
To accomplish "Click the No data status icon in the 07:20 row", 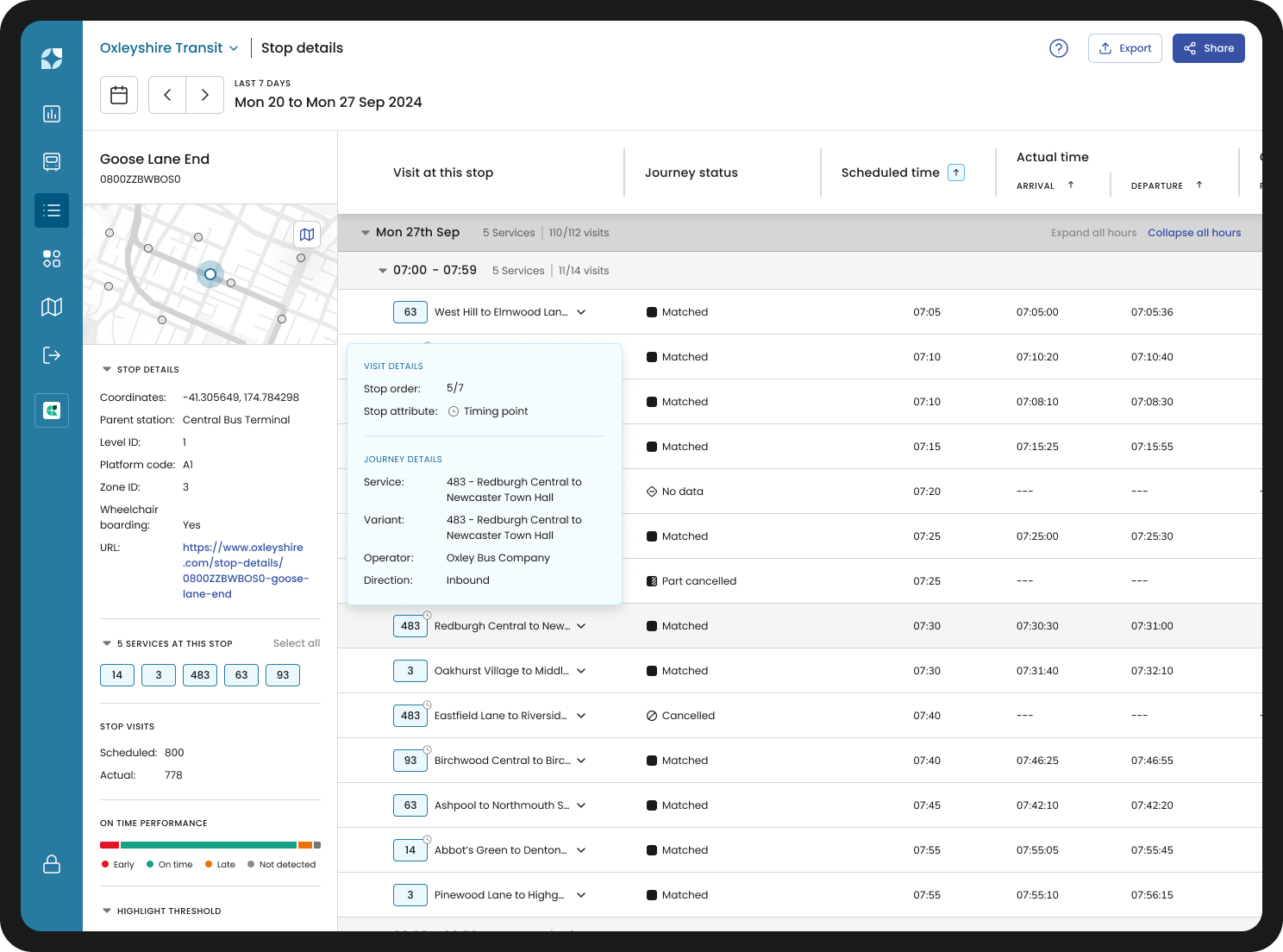I will [x=652, y=492].
